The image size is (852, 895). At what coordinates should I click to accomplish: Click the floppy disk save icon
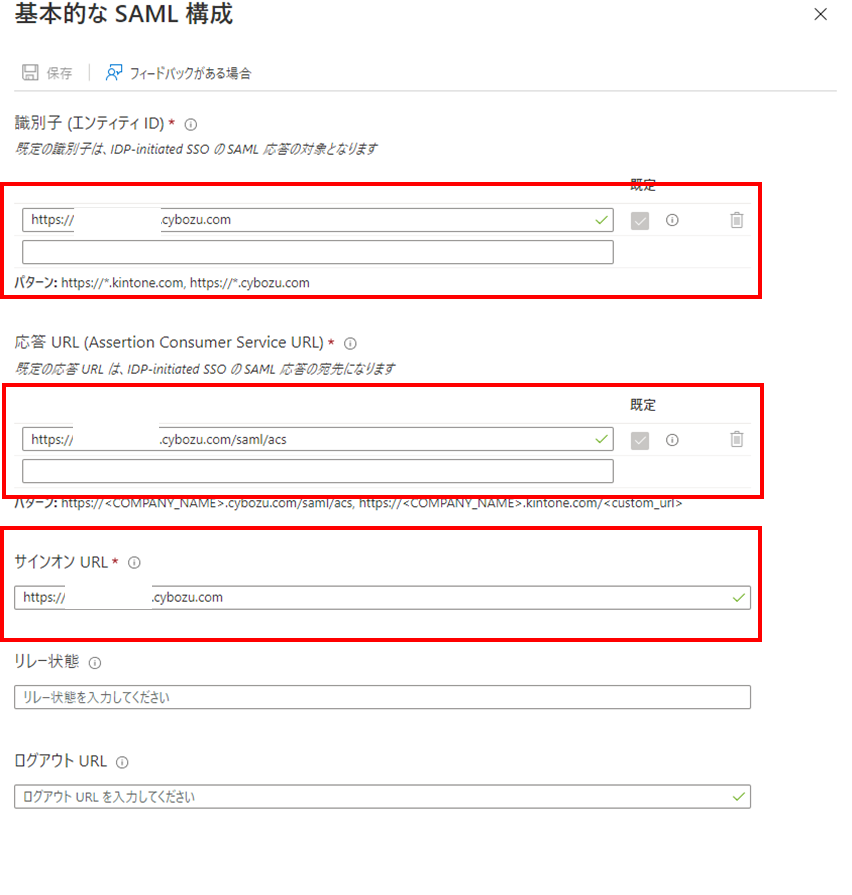[x=30, y=72]
